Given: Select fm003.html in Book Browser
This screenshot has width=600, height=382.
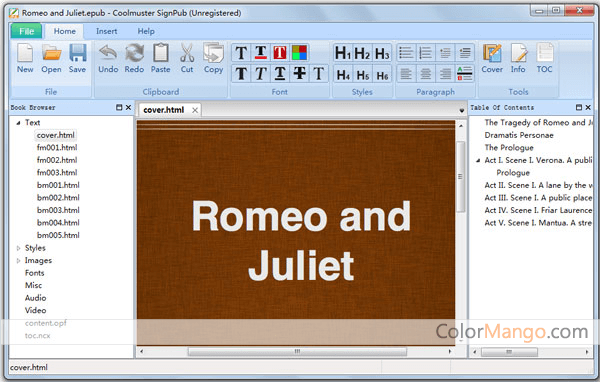Looking at the screenshot, I should click(57, 173).
